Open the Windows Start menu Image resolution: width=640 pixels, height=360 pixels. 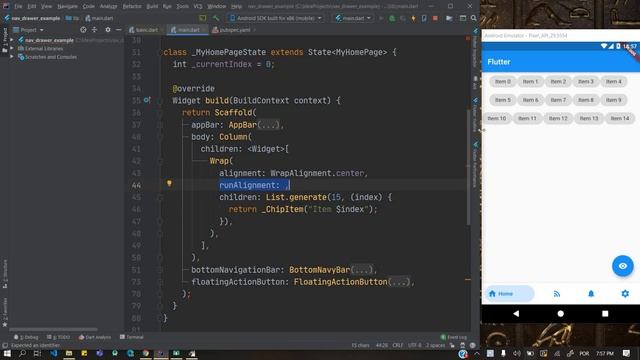(7, 353)
